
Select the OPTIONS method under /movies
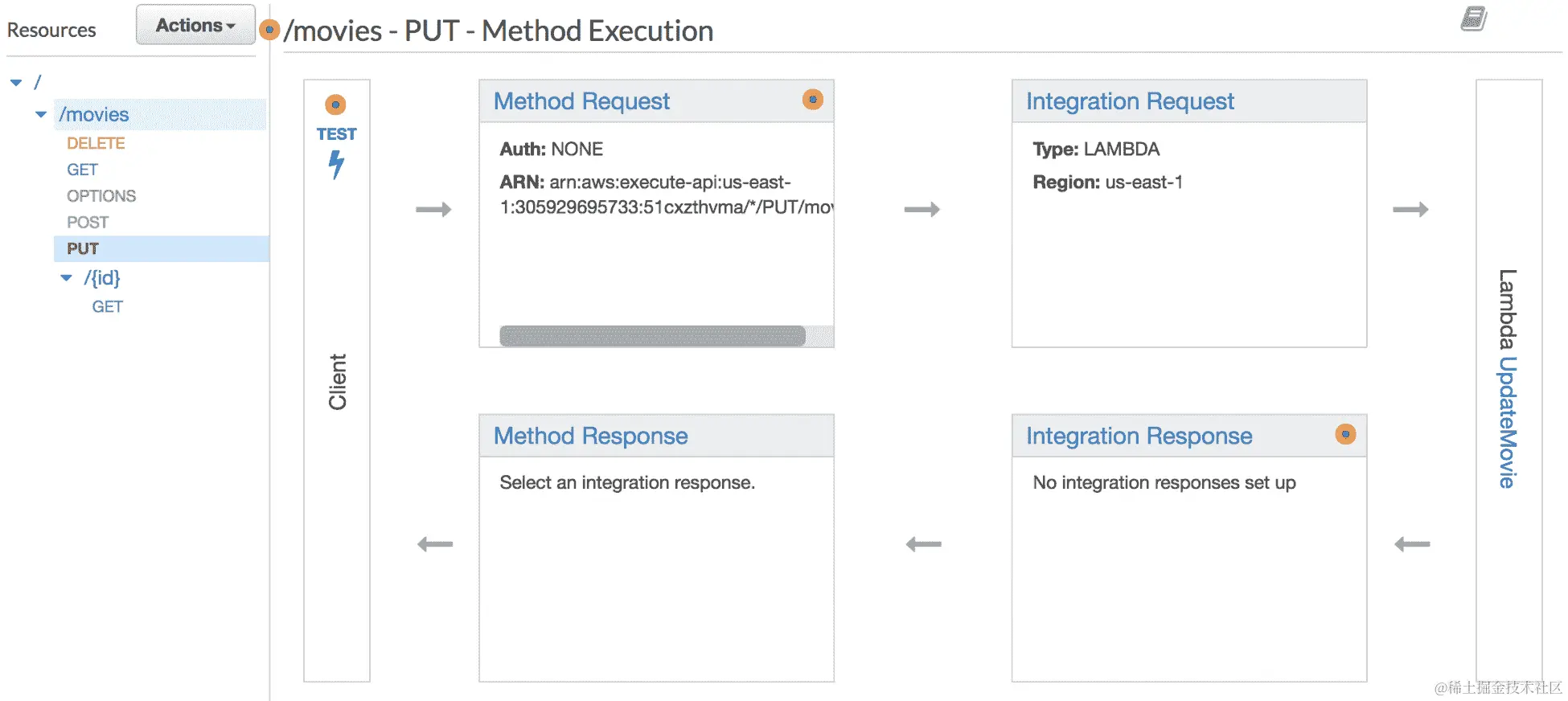click(101, 196)
